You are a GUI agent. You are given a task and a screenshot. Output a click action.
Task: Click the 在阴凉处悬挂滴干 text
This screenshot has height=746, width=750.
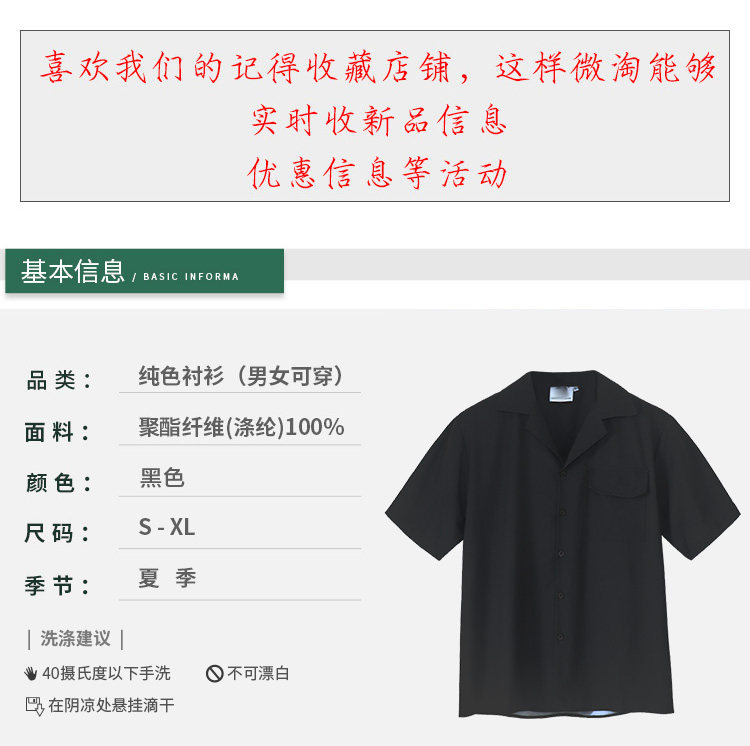pos(111,705)
